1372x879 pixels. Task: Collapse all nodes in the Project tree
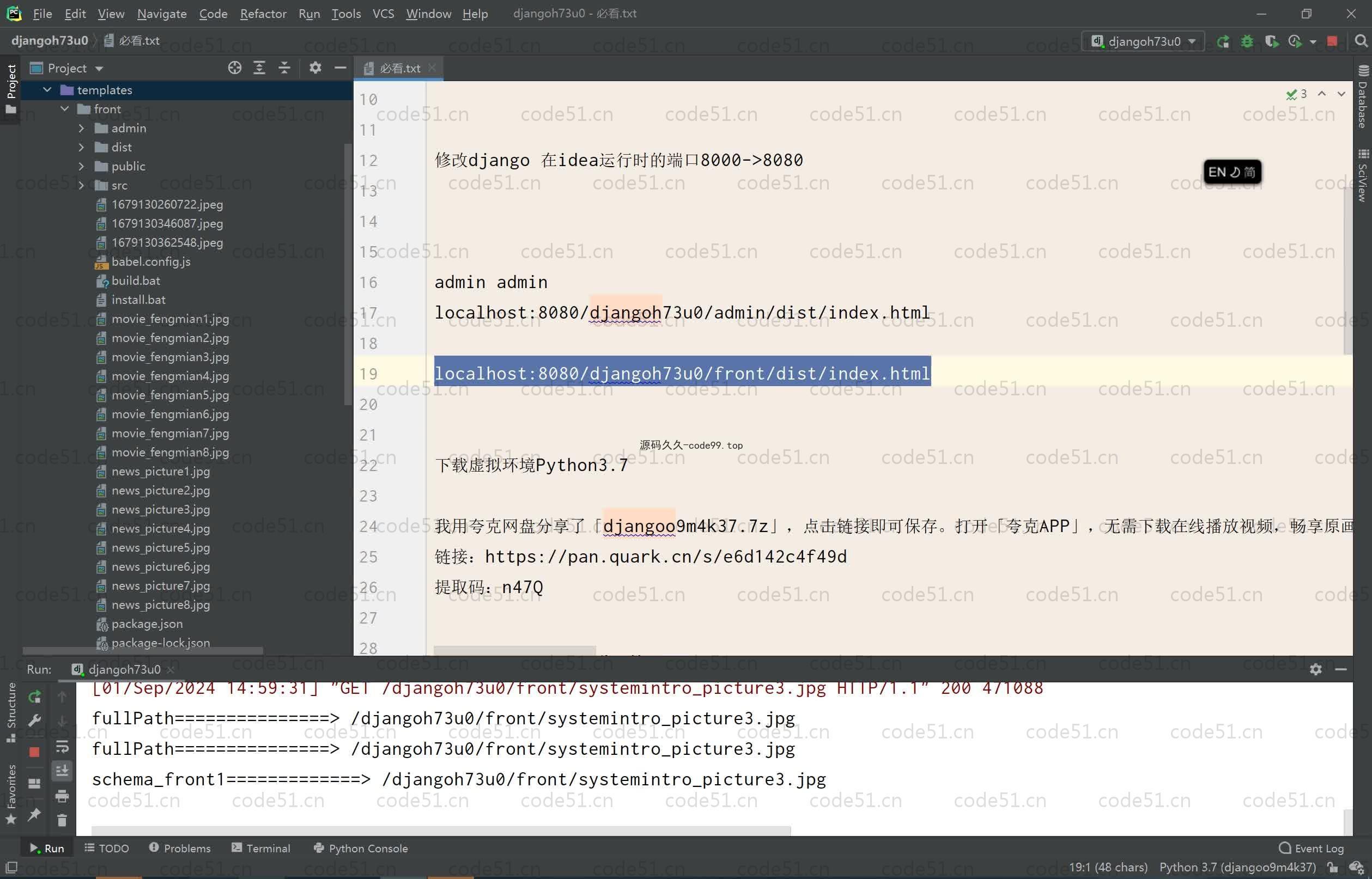(x=284, y=68)
